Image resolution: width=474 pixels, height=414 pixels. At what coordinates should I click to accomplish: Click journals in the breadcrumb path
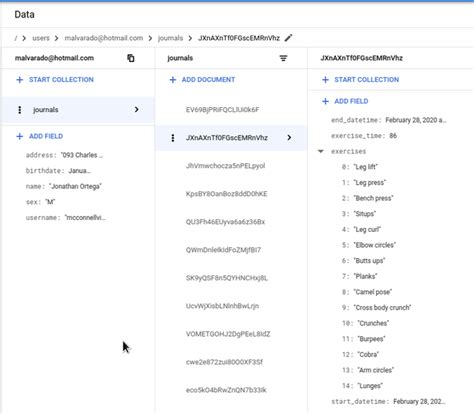170,38
